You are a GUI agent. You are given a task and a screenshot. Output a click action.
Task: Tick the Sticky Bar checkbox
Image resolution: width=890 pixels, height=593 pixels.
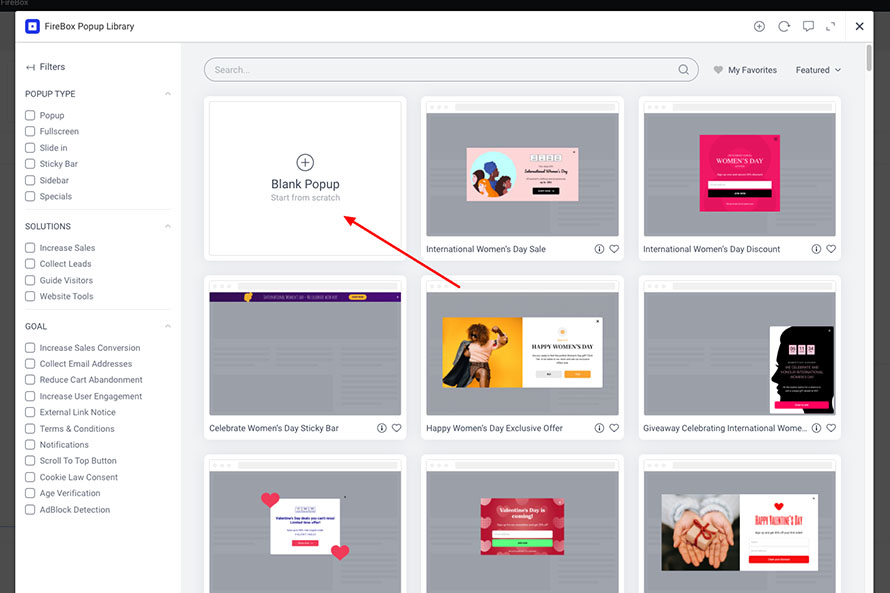[30, 163]
